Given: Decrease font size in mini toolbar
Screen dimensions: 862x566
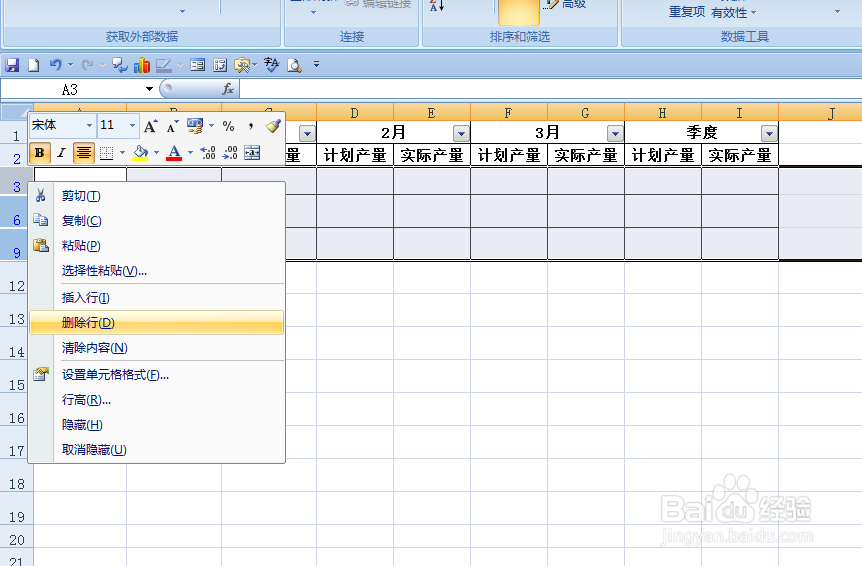Looking at the screenshot, I should click(x=172, y=126).
